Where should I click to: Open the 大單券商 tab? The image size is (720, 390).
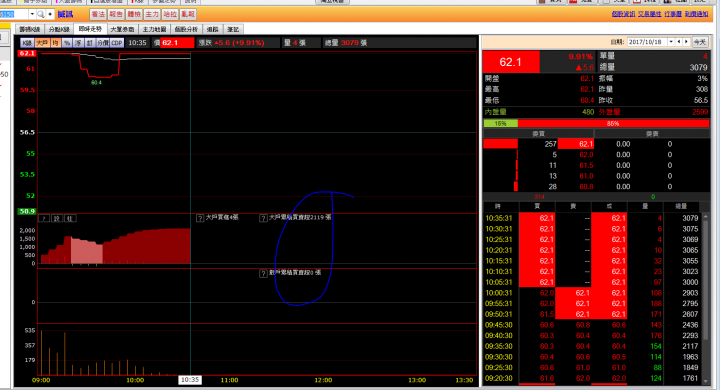122,29
